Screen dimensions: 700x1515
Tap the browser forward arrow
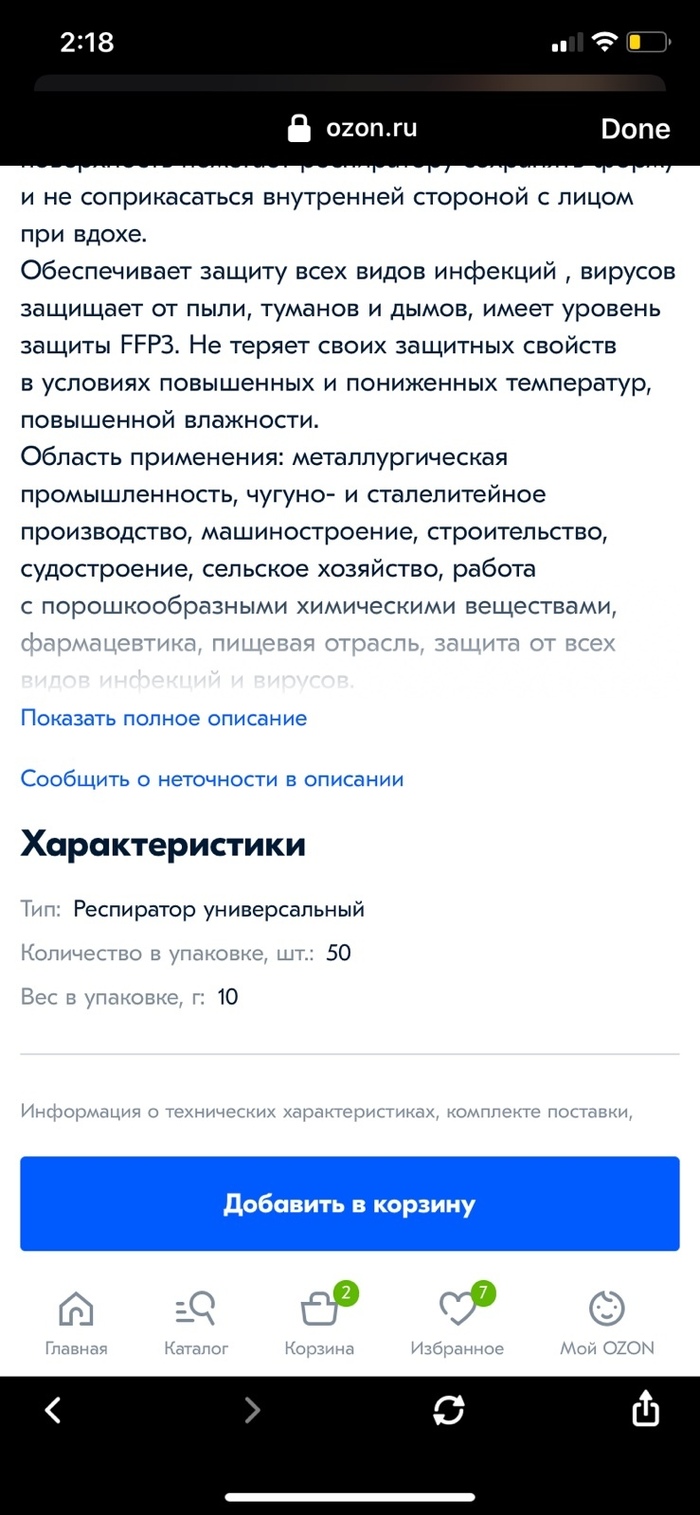pos(252,1410)
